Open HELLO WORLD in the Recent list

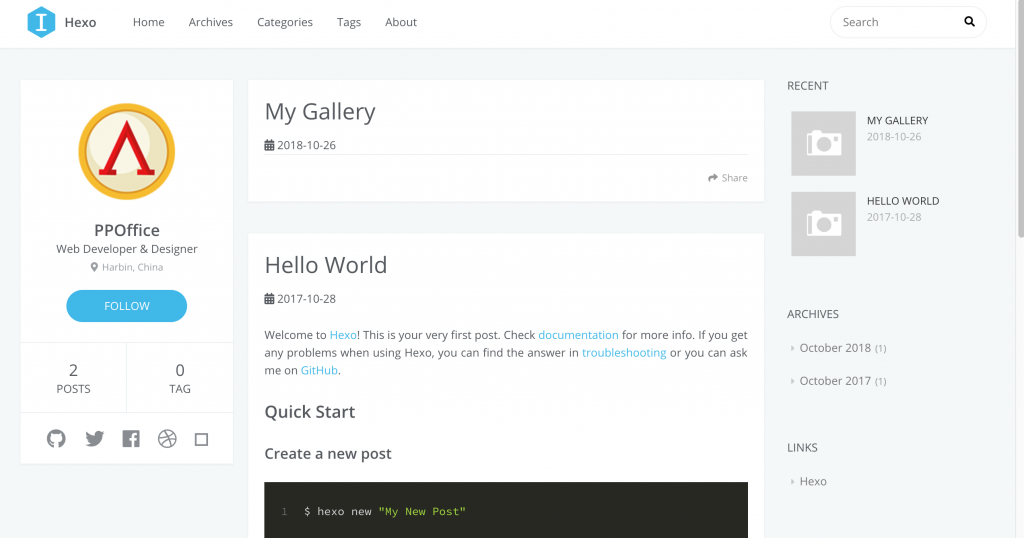point(903,201)
